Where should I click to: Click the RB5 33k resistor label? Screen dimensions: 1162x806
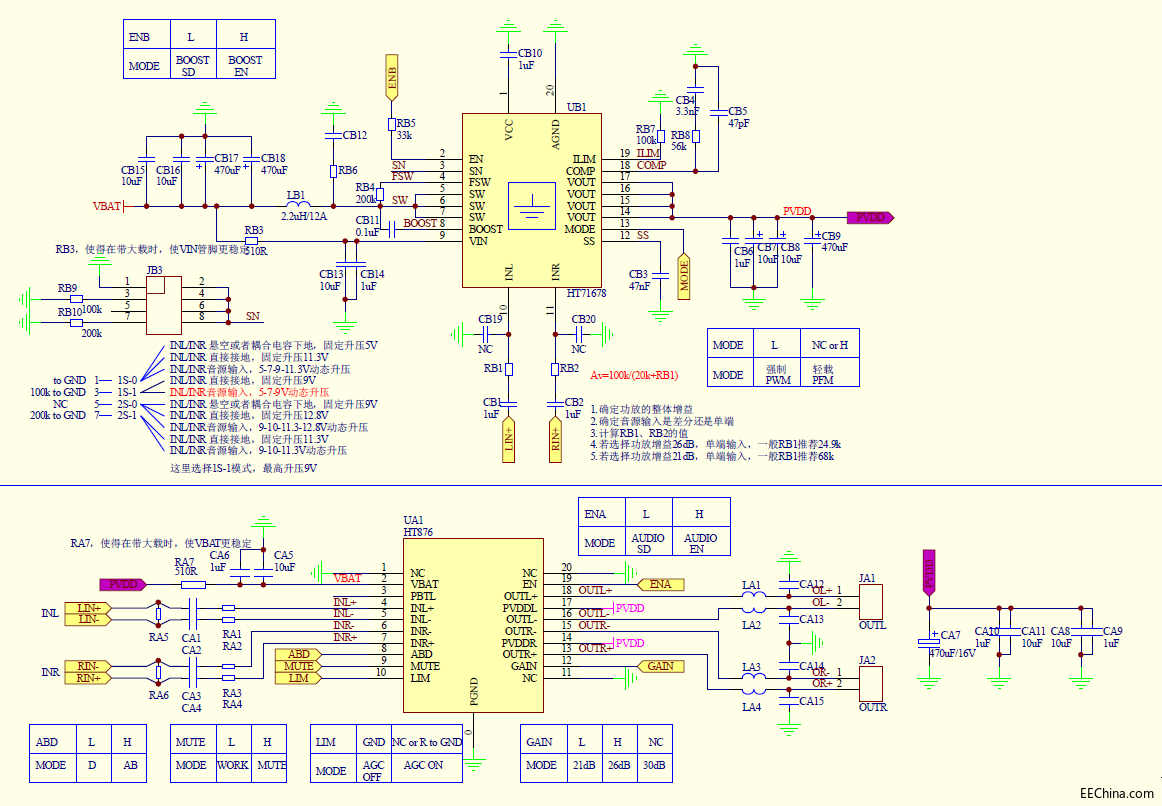pyautogui.click(x=405, y=130)
